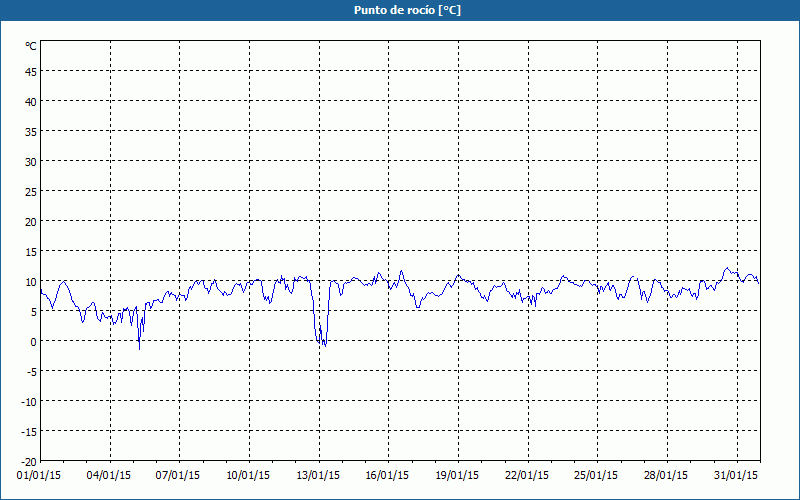
Task: Click the date label 28/01/15
Action: 666,476
